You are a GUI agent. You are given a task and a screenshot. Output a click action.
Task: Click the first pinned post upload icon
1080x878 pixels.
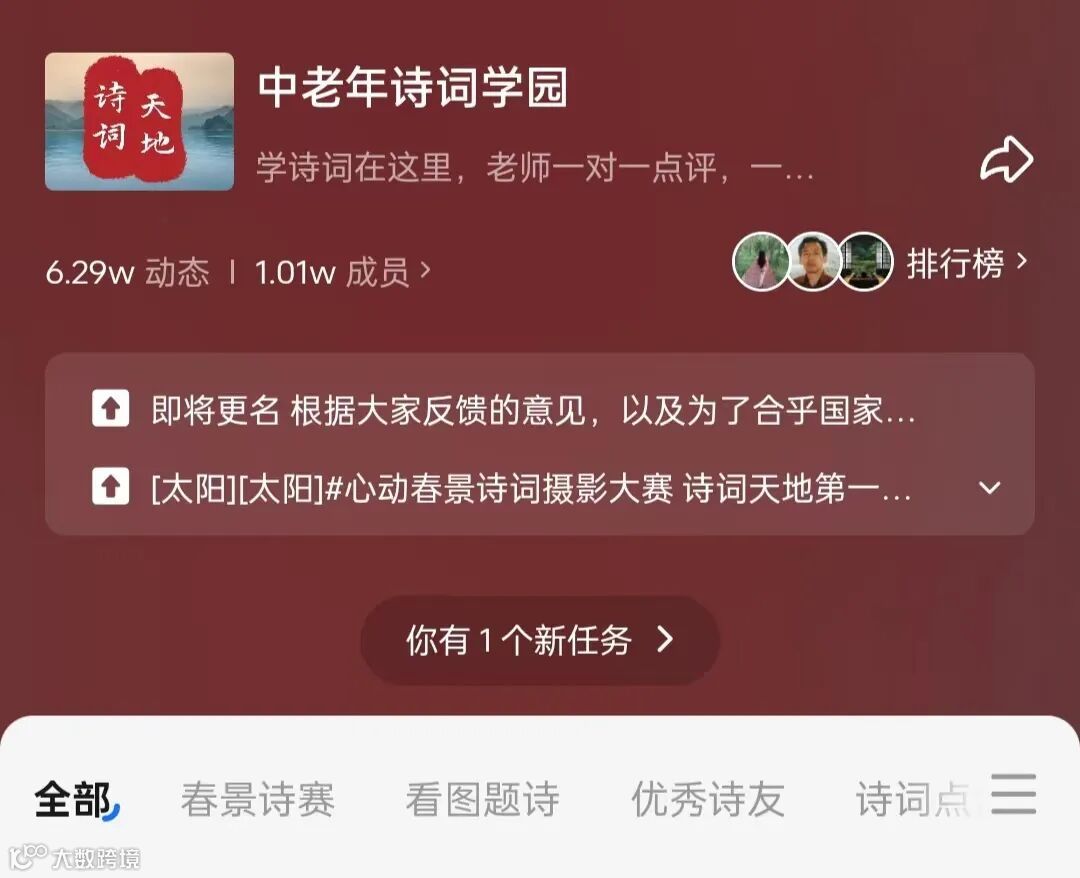pyautogui.click(x=110, y=408)
